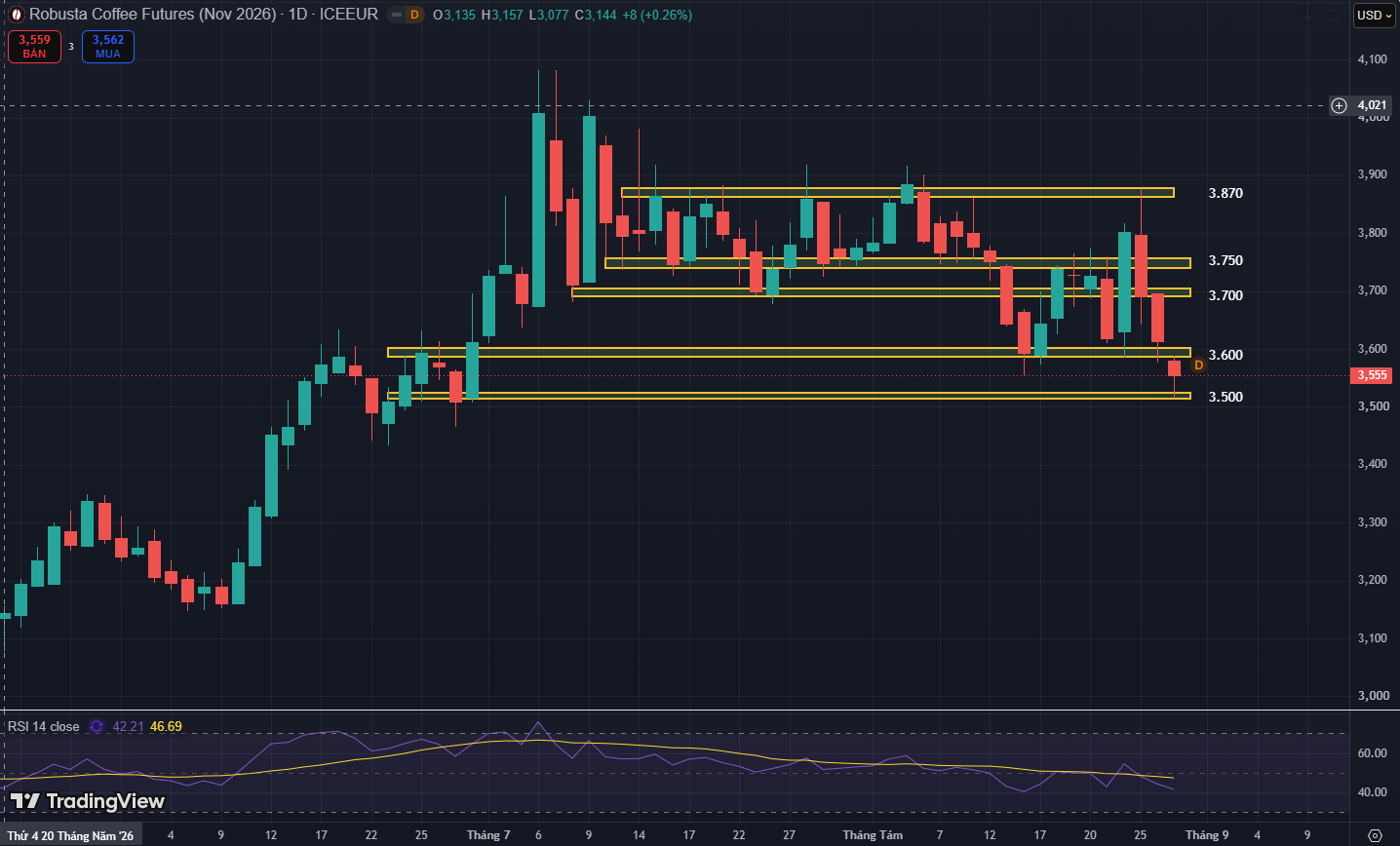Click the spread value 3 between sell and buy

pos(71,47)
